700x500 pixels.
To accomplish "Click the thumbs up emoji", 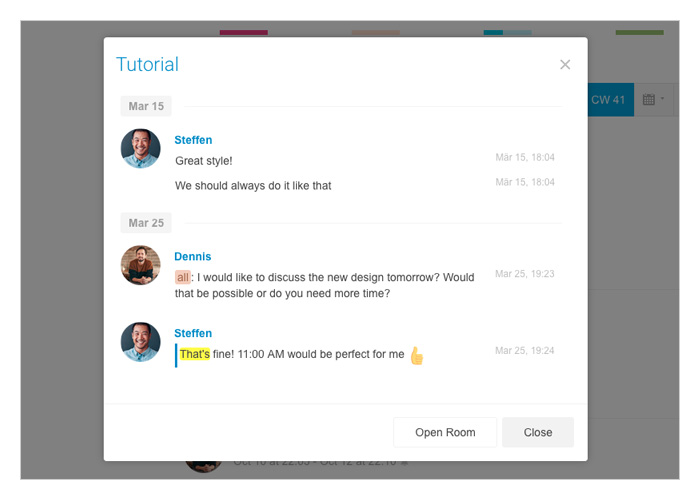I will click(417, 355).
